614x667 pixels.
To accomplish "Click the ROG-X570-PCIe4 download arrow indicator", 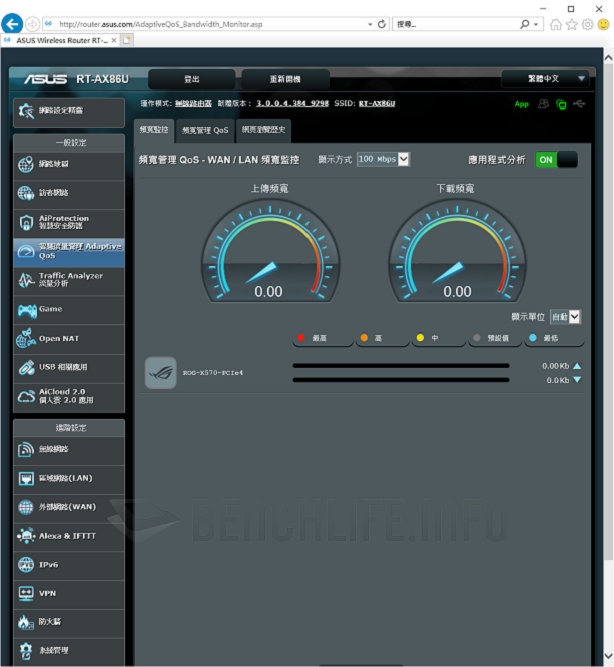I will [577, 380].
